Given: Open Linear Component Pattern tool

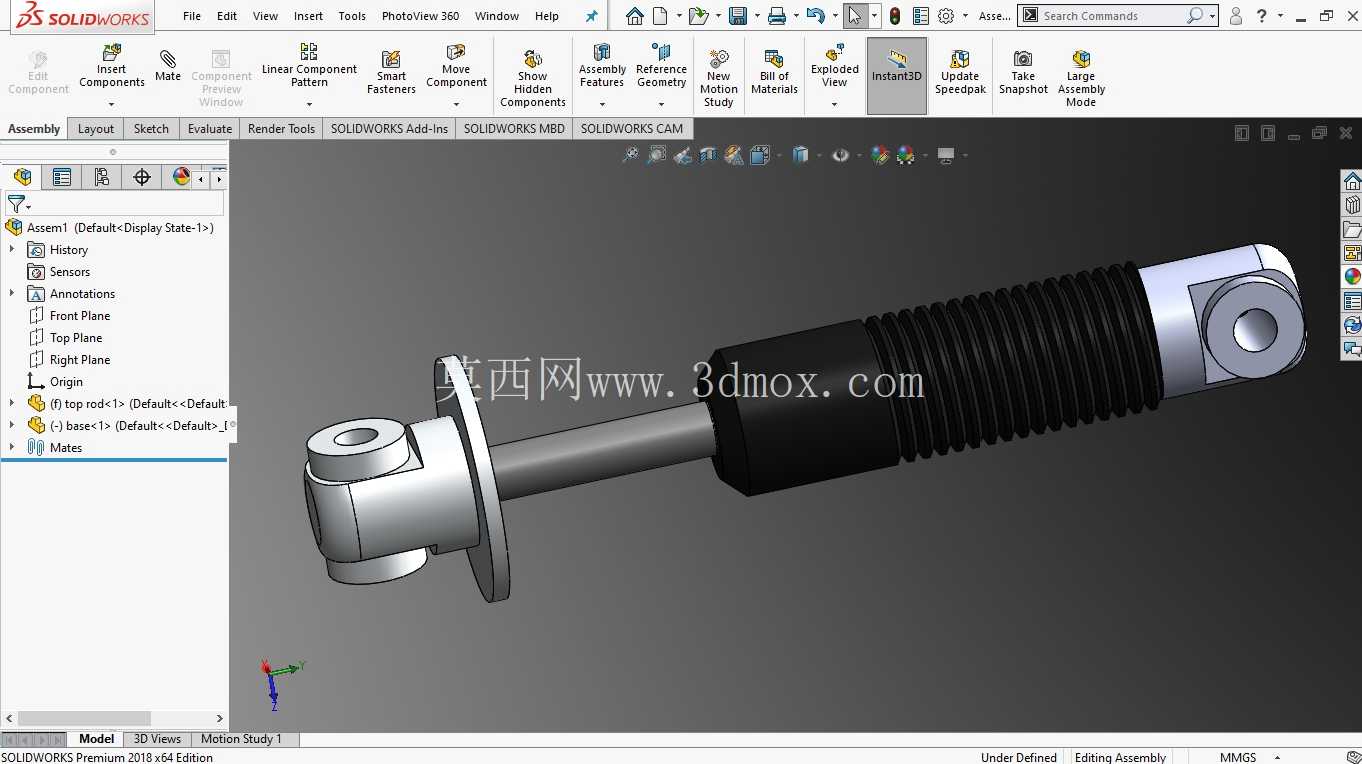Looking at the screenshot, I should pos(309,66).
